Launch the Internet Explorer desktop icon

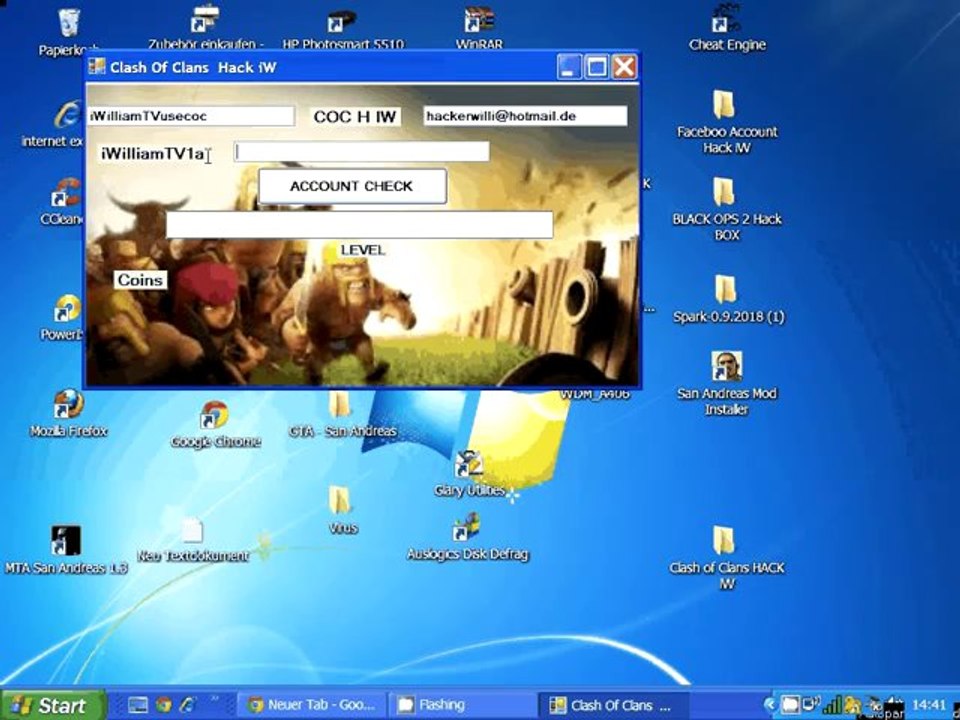click(67, 115)
